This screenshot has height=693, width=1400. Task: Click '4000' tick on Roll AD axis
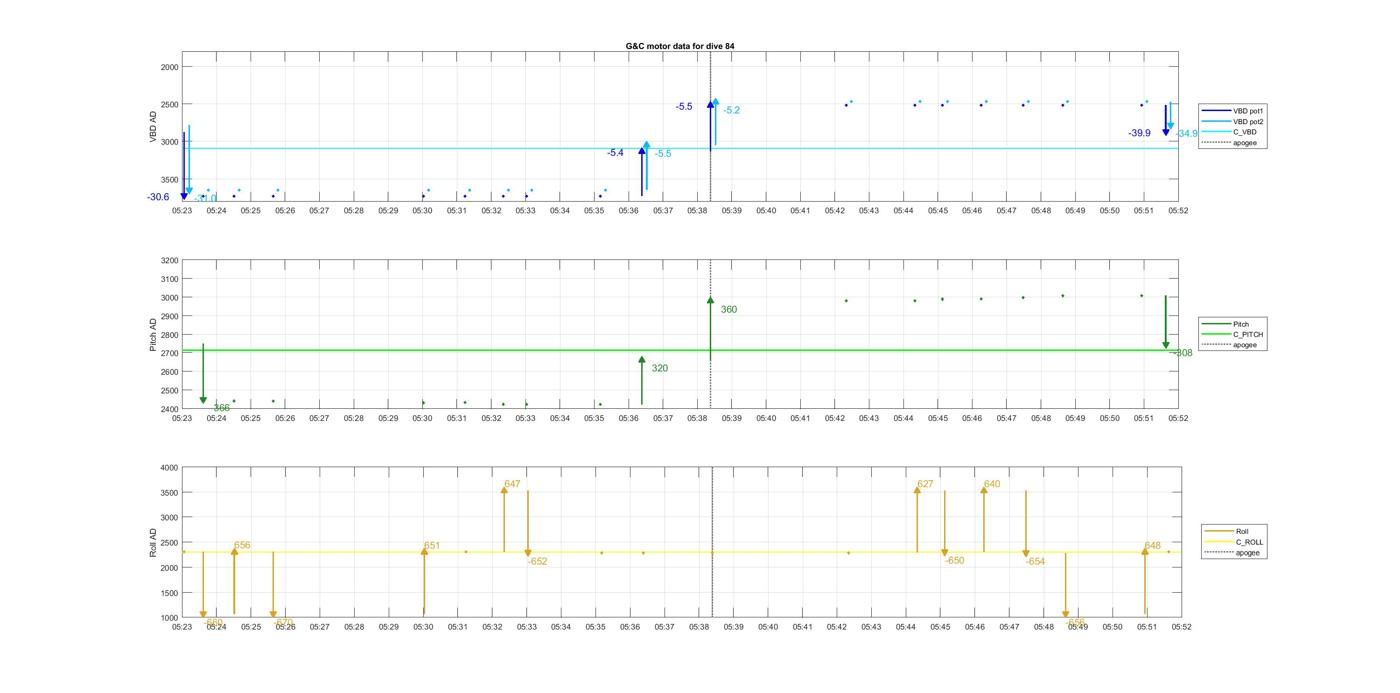tap(169, 468)
